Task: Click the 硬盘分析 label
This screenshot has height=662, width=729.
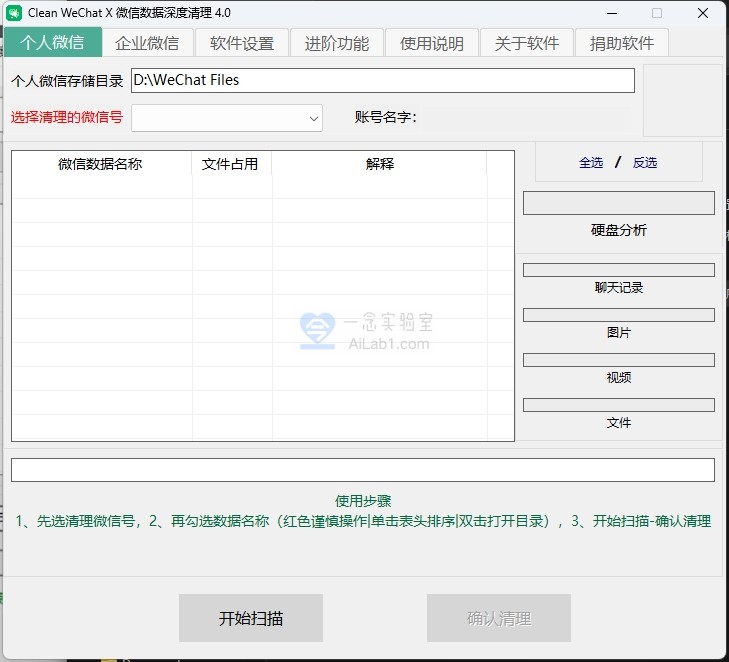Action: point(619,230)
